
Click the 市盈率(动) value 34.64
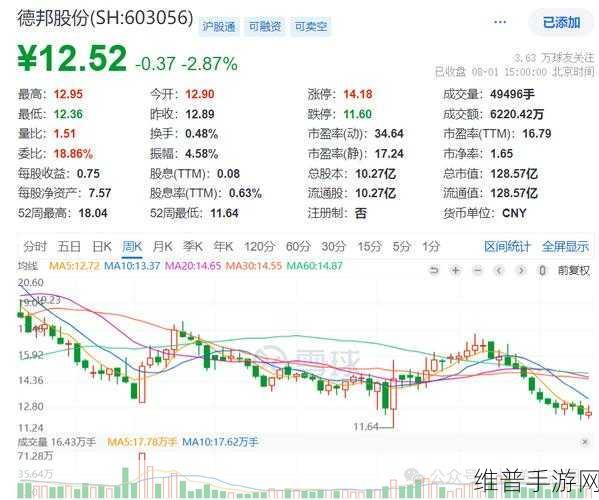[389, 134]
